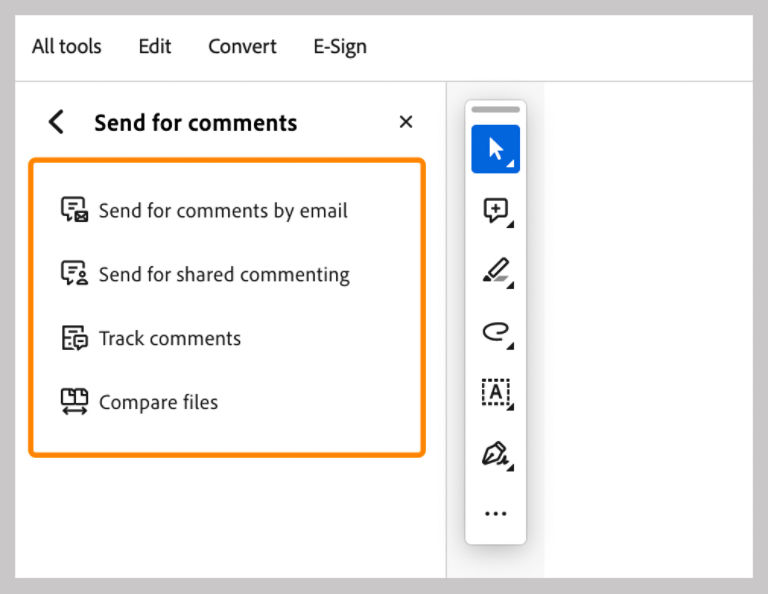Select the Fill and sign pen tool
The image size is (768, 594).
(x=497, y=455)
